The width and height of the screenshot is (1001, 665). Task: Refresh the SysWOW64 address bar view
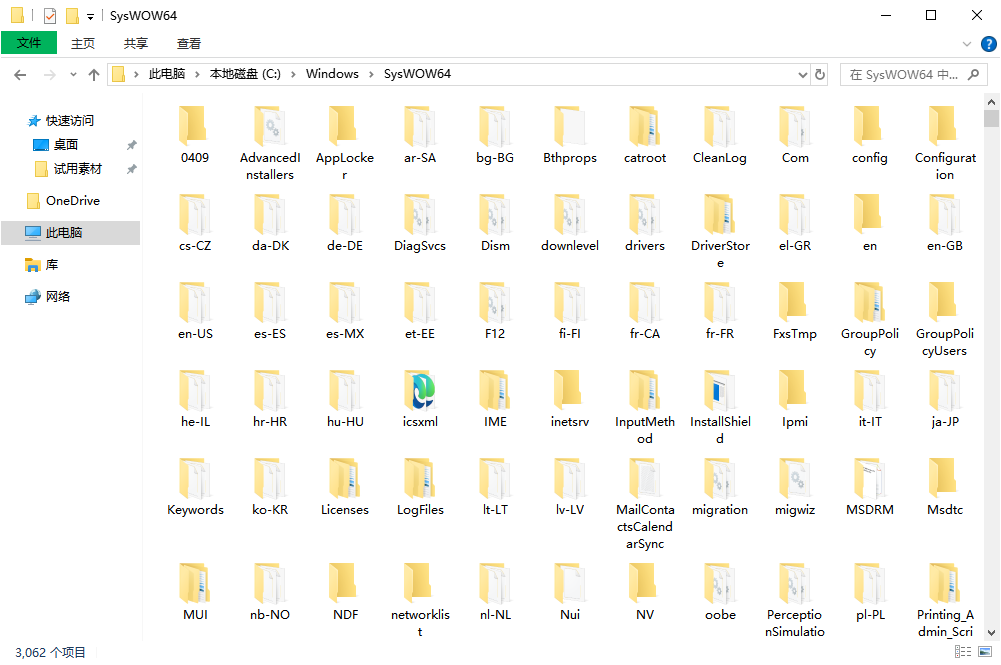point(820,75)
